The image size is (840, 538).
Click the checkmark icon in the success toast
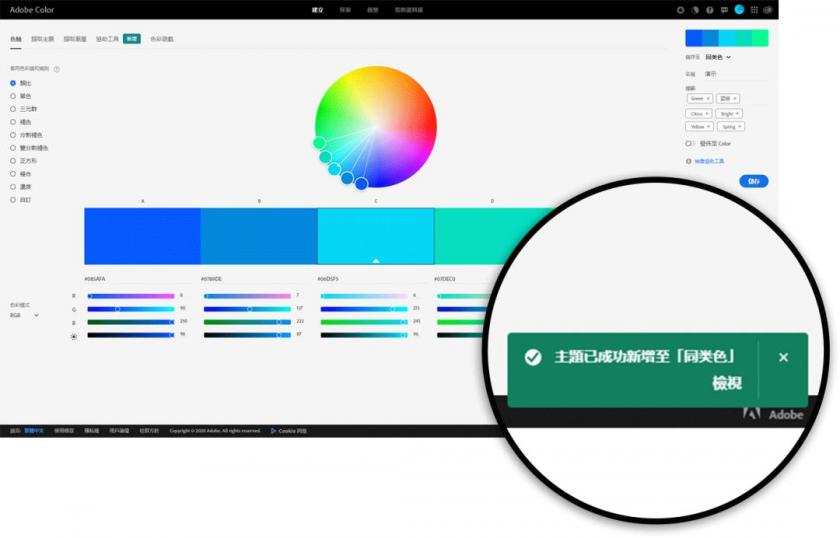tap(533, 357)
